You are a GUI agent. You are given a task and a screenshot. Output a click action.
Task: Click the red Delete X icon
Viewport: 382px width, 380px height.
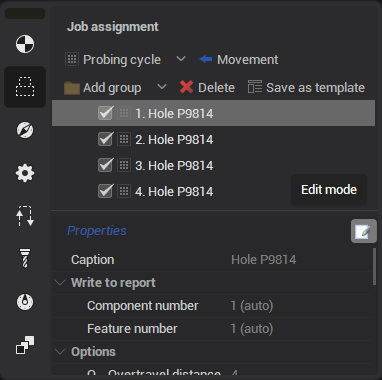186,87
